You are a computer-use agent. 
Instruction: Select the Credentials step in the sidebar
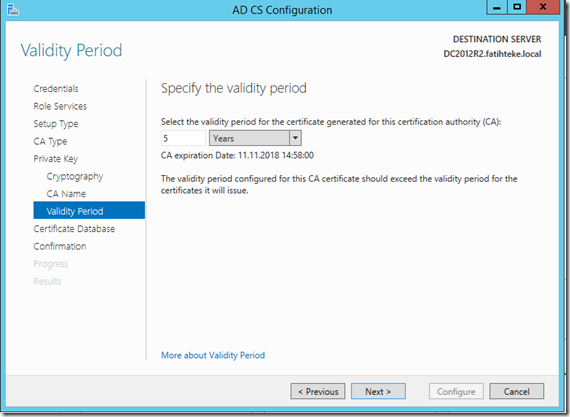coord(56,89)
